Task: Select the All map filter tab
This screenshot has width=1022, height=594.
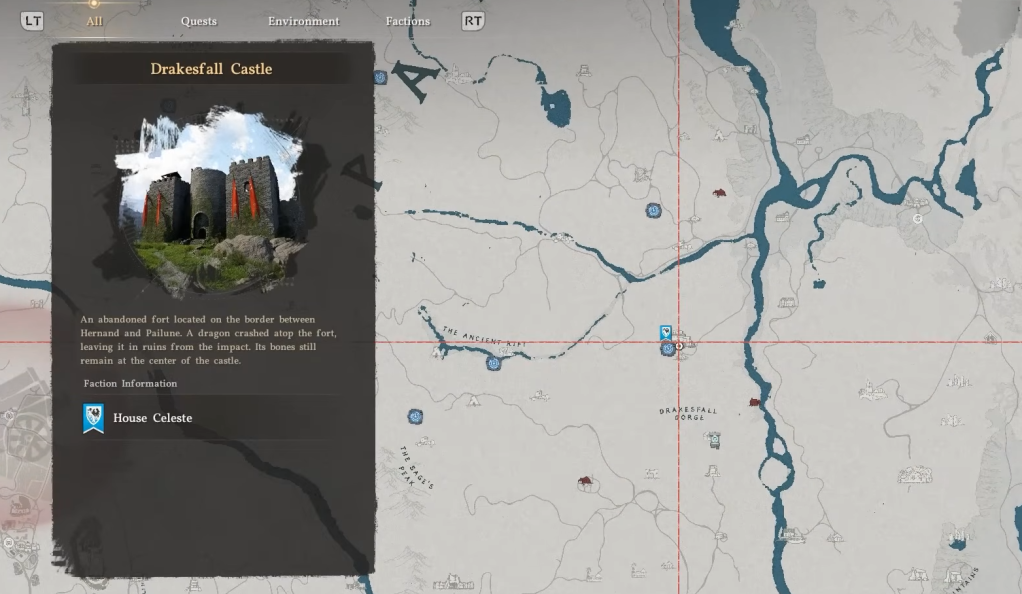Action: point(94,21)
